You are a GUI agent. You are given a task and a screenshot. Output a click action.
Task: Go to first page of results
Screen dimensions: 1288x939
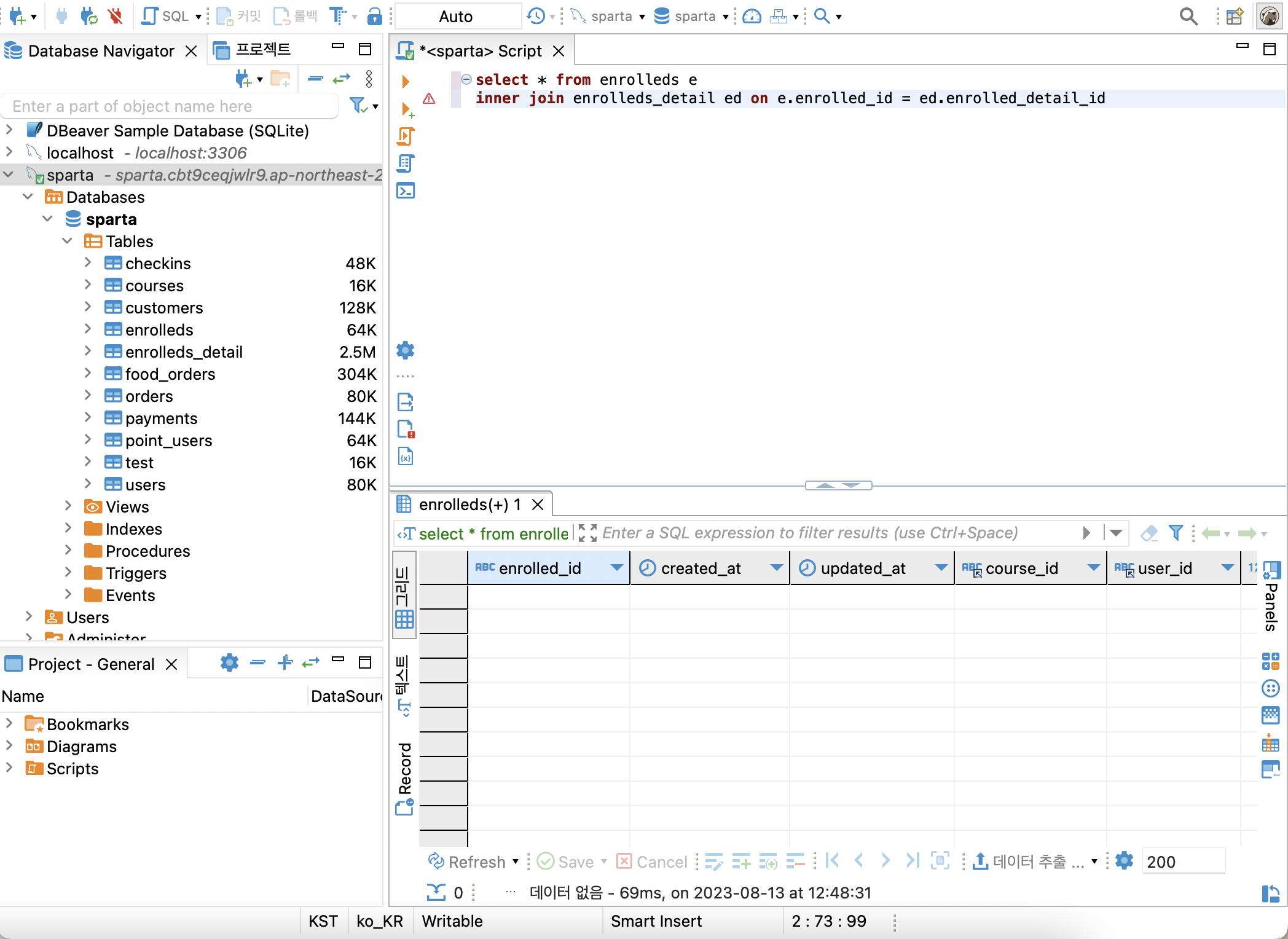(x=833, y=861)
